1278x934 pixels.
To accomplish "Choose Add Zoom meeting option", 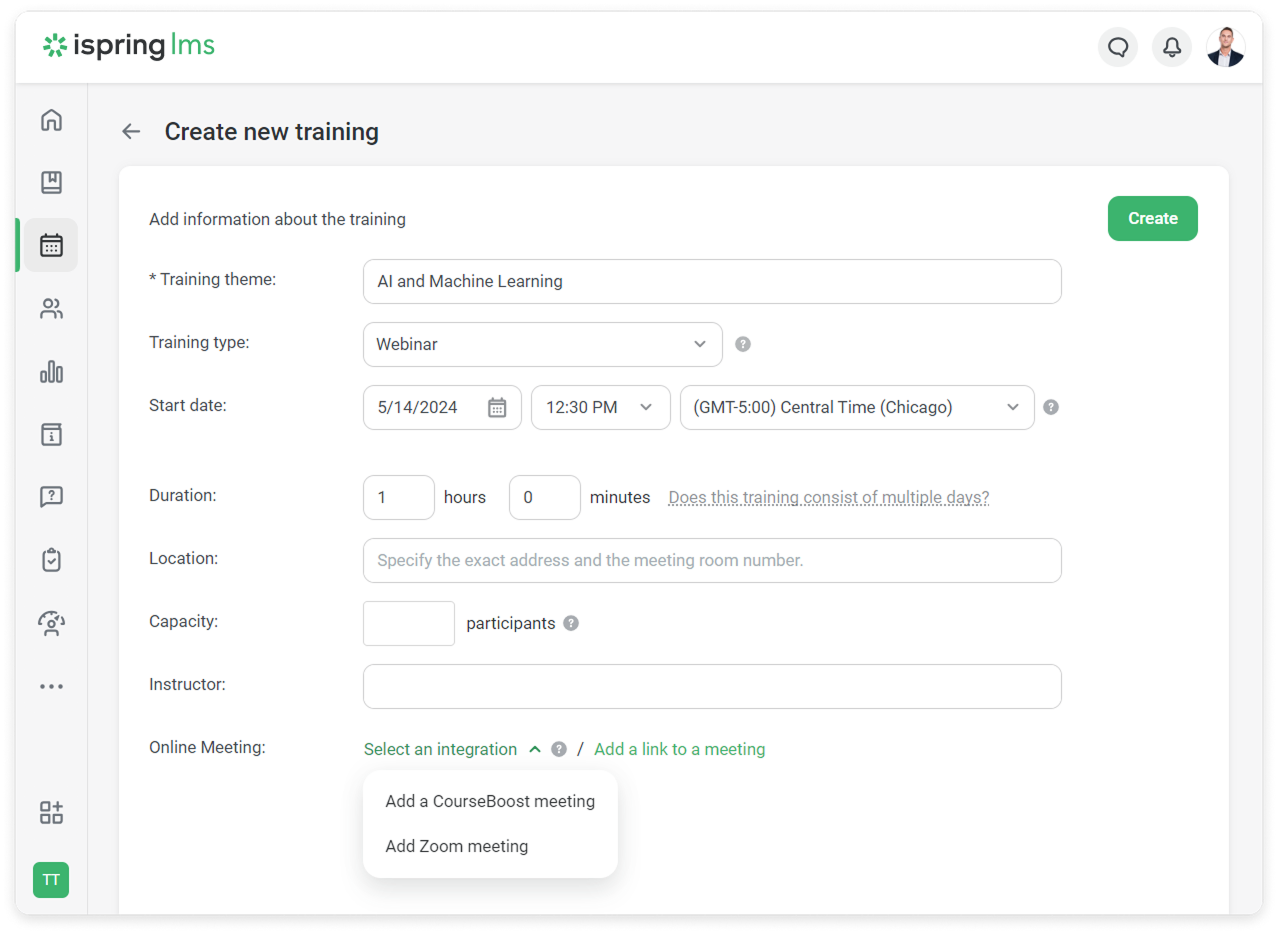I will [x=457, y=846].
